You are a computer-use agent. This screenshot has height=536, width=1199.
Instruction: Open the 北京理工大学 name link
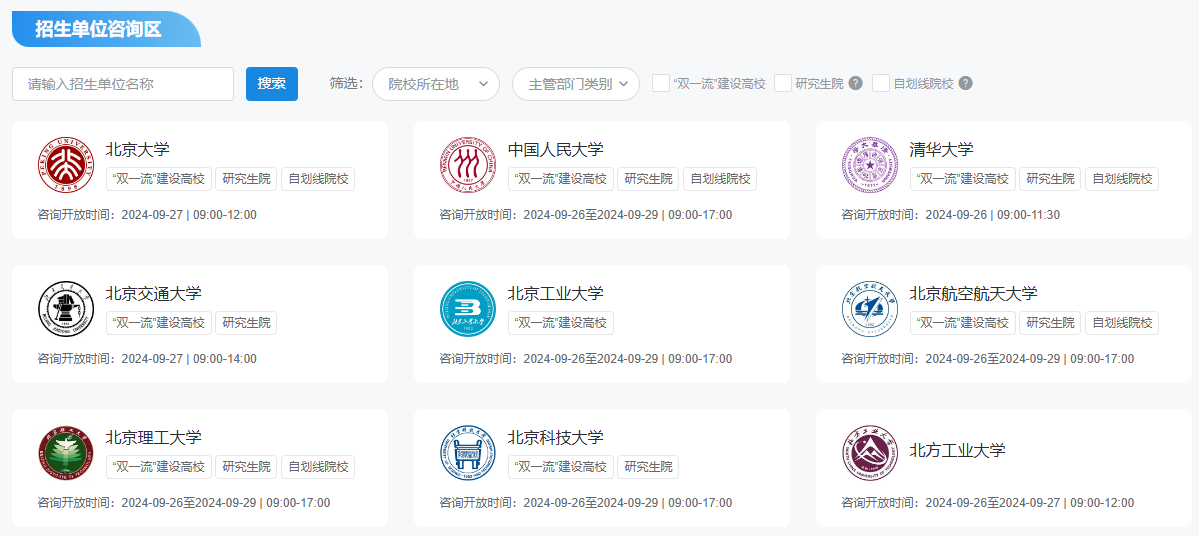(154, 437)
